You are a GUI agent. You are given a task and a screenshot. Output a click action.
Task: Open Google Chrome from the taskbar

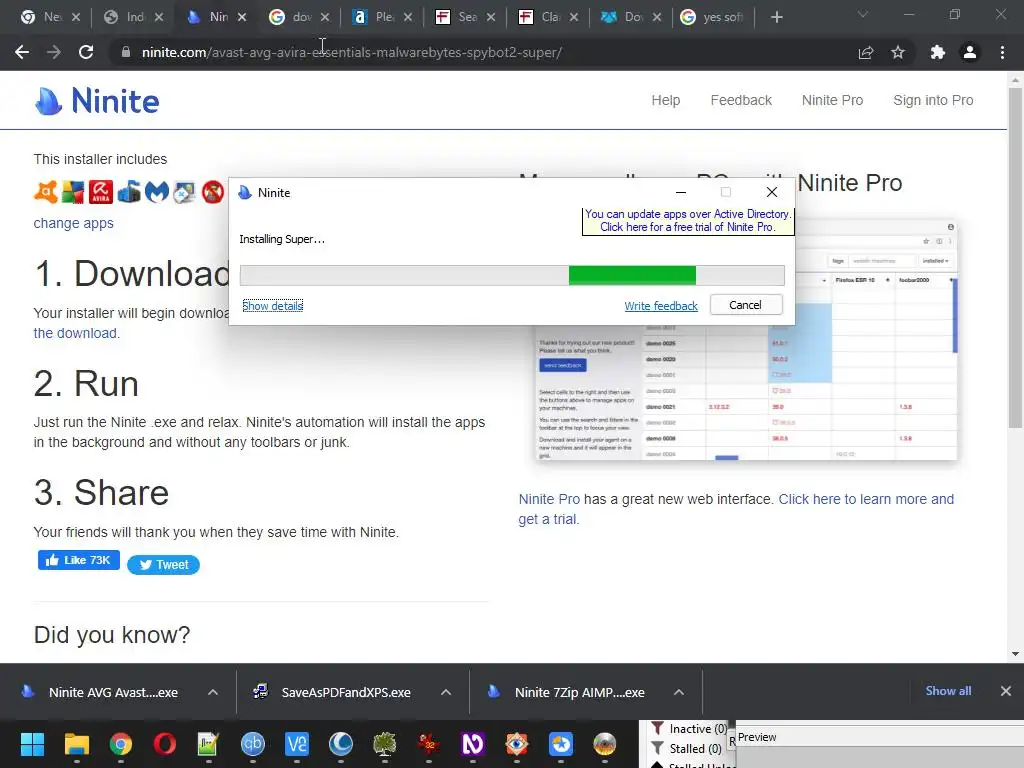121,744
